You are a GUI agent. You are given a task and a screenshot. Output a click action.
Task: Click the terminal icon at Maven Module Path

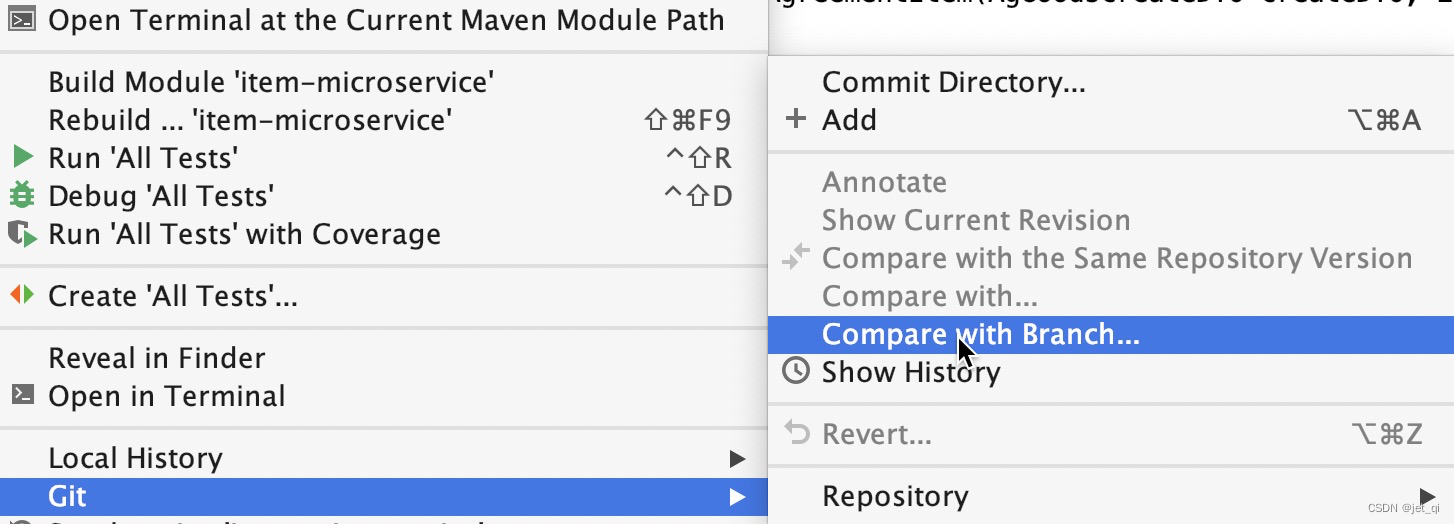[23, 19]
